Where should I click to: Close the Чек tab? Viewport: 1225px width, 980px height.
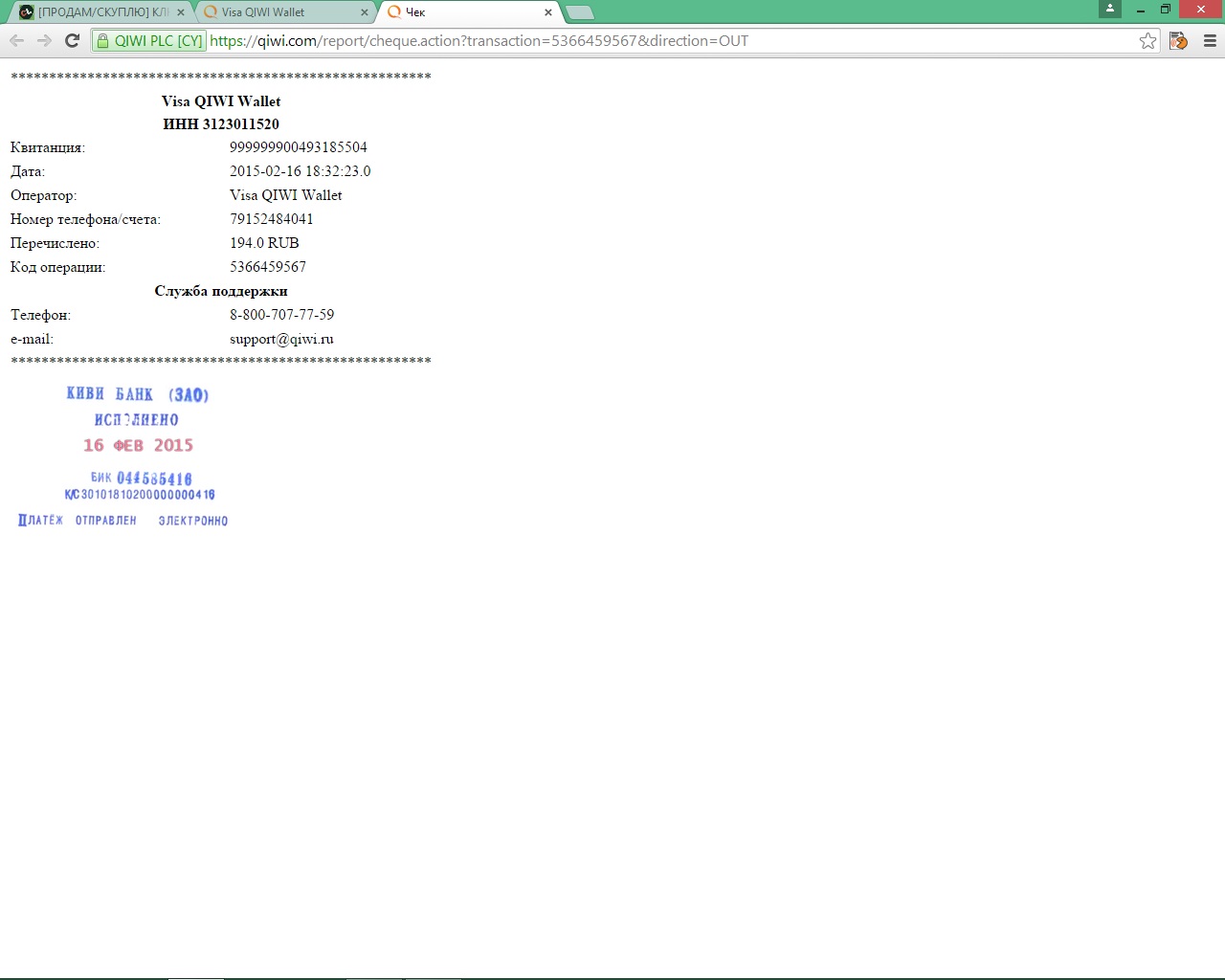coord(548,12)
